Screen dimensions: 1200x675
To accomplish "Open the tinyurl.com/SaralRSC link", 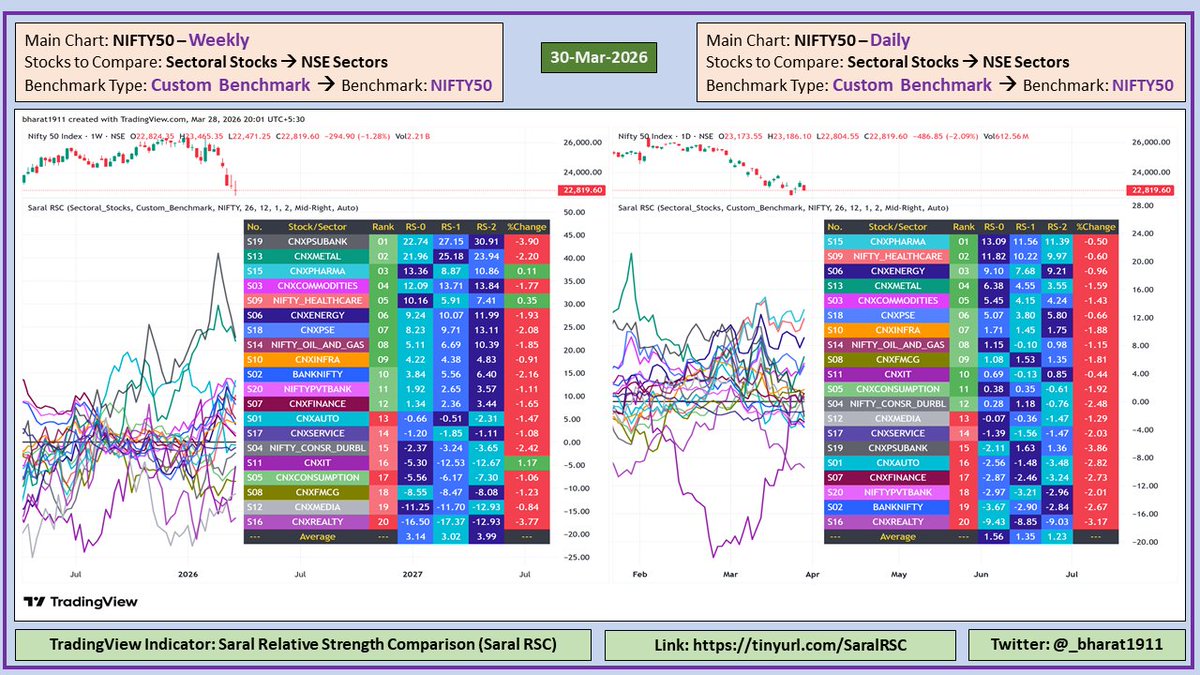I will 779,645.
